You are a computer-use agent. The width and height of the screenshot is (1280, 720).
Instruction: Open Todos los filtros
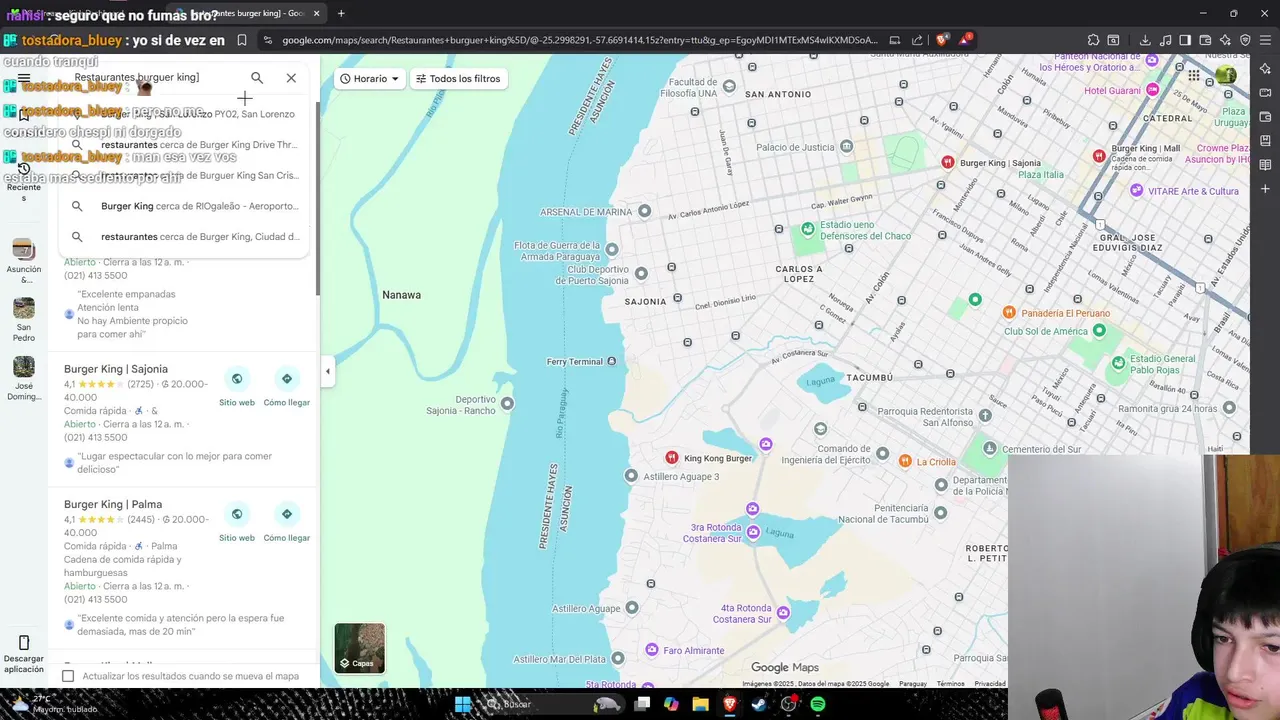pyautogui.click(x=458, y=79)
